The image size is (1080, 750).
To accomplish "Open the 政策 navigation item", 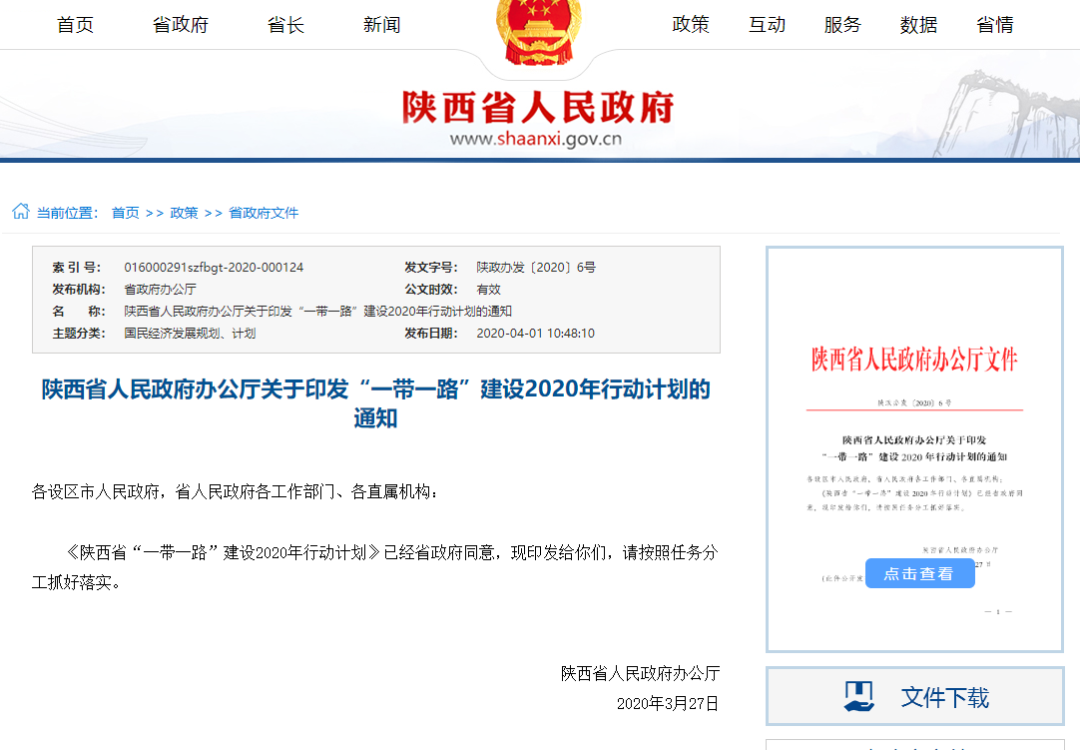I will (690, 25).
